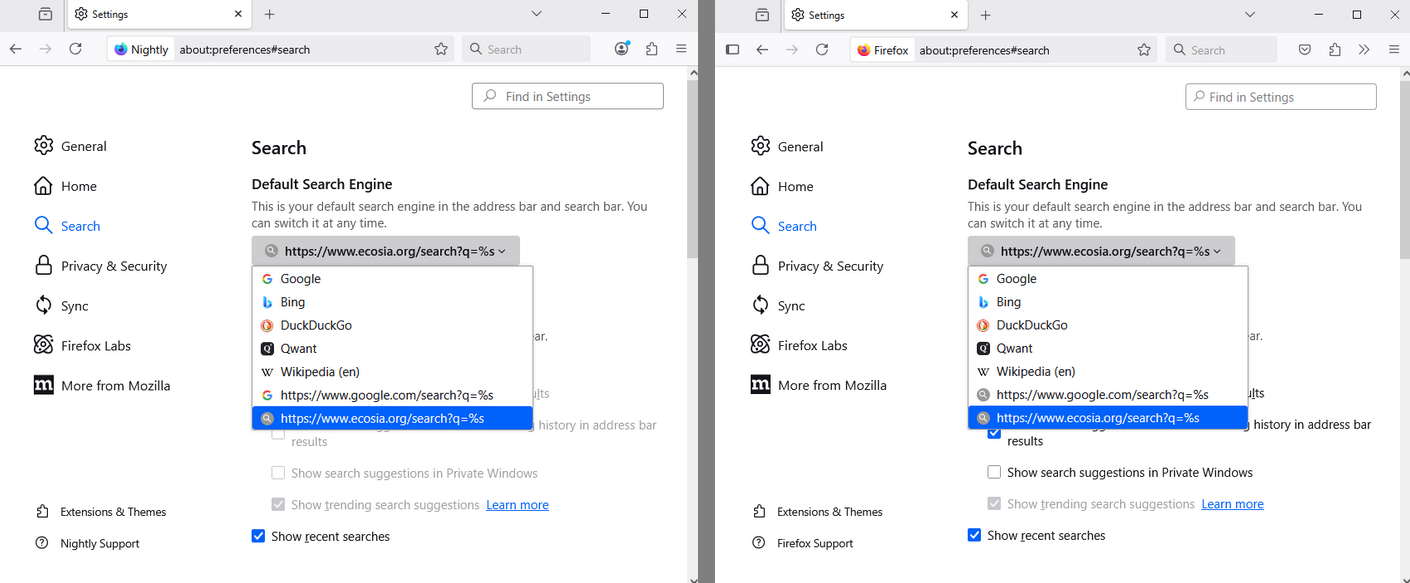Screen dimensions: 1410x583
Task: Open the hamburger application menu in Firefox
Action: (x=1394, y=49)
